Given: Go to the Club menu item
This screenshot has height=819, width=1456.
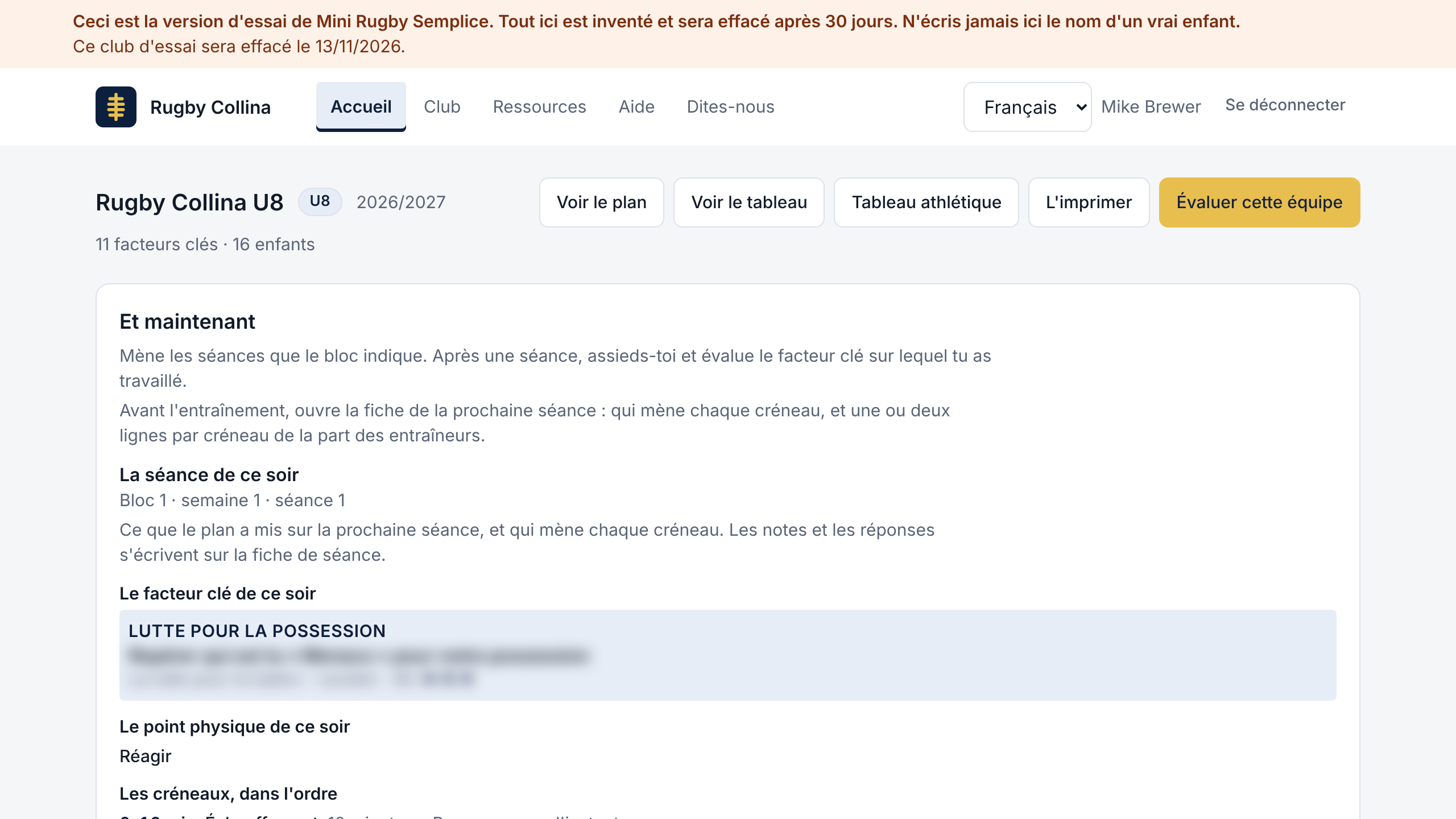Looking at the screenshot, I should coord(442,106).
